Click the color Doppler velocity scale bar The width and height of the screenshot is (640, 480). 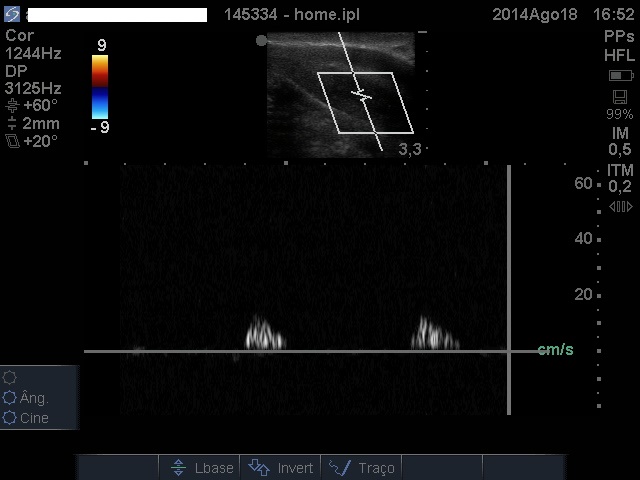pyautogui.click(x=100, y=87)
